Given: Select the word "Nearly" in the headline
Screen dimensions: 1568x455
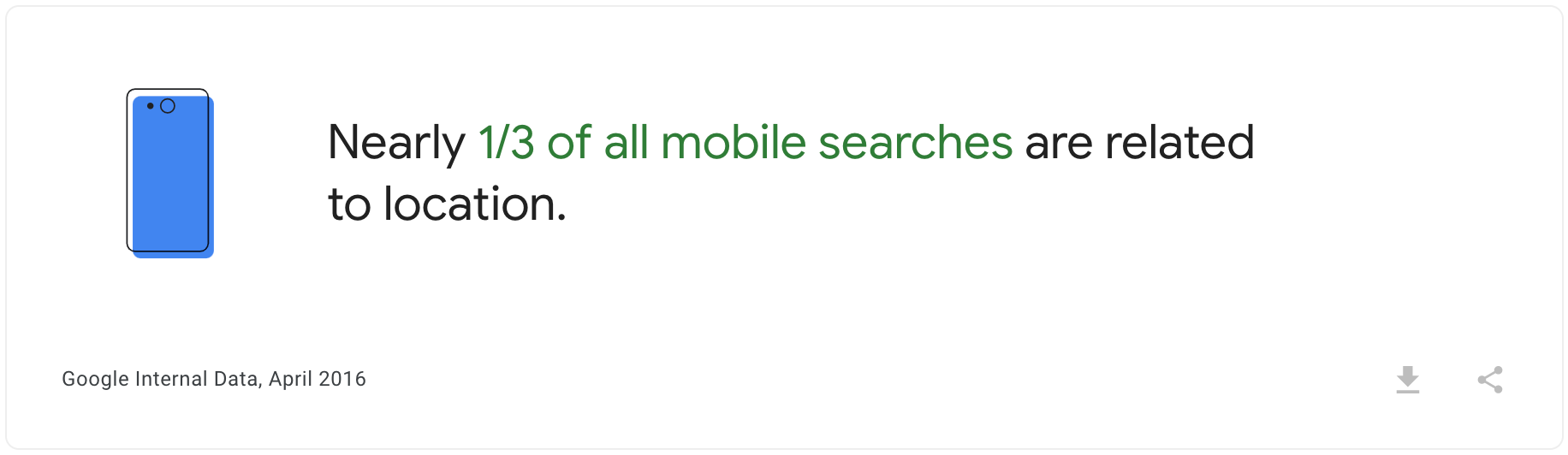Looking at the screenshot, I should click(396, 143).
